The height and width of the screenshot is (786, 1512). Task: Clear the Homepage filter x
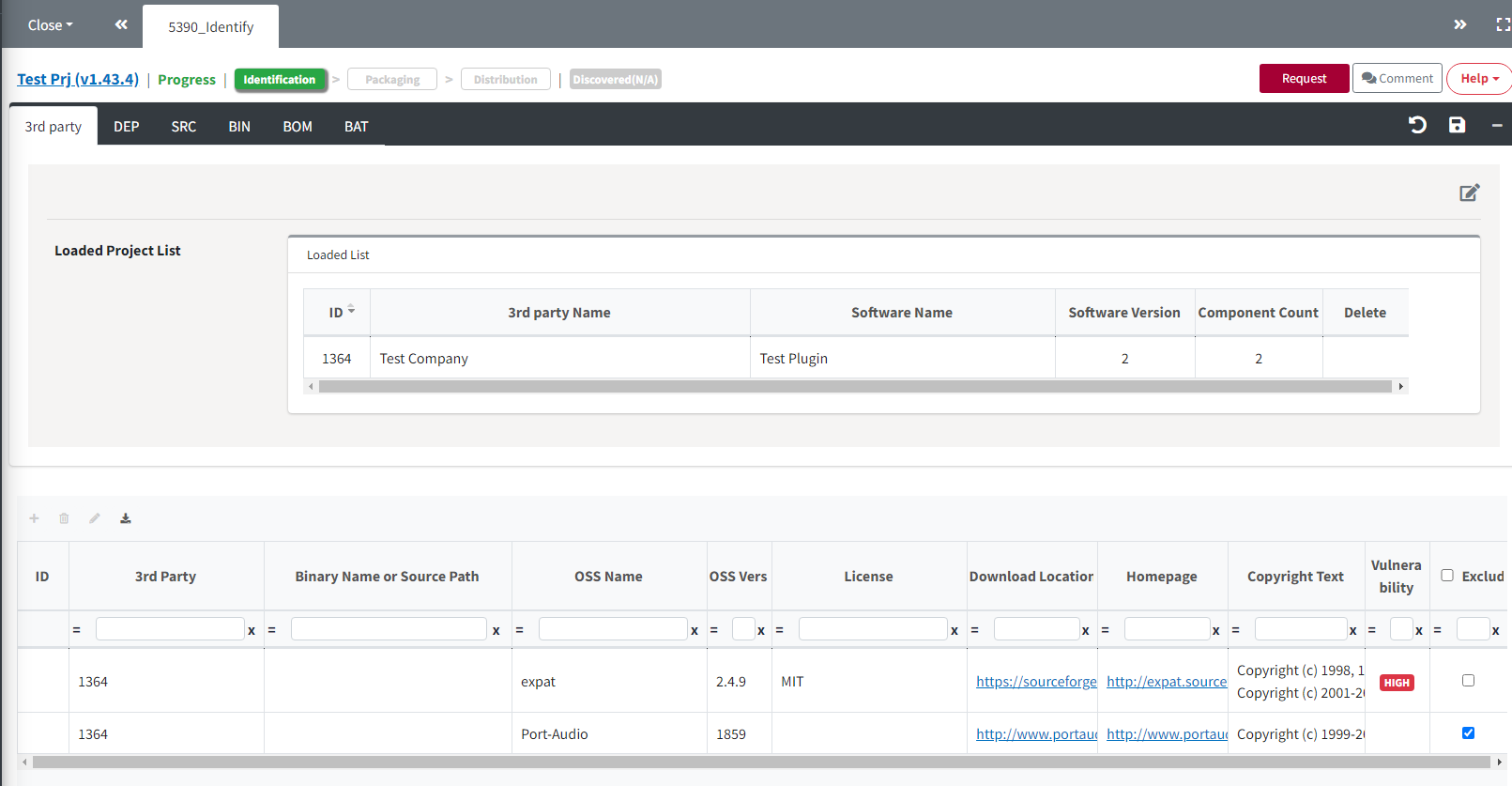[1216, 630]
